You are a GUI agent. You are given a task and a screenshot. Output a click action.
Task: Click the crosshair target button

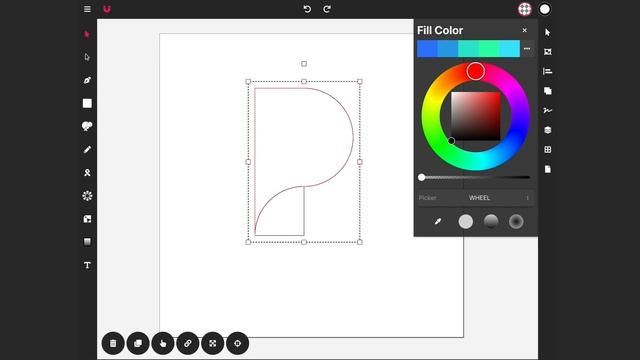tap(238, 343)
